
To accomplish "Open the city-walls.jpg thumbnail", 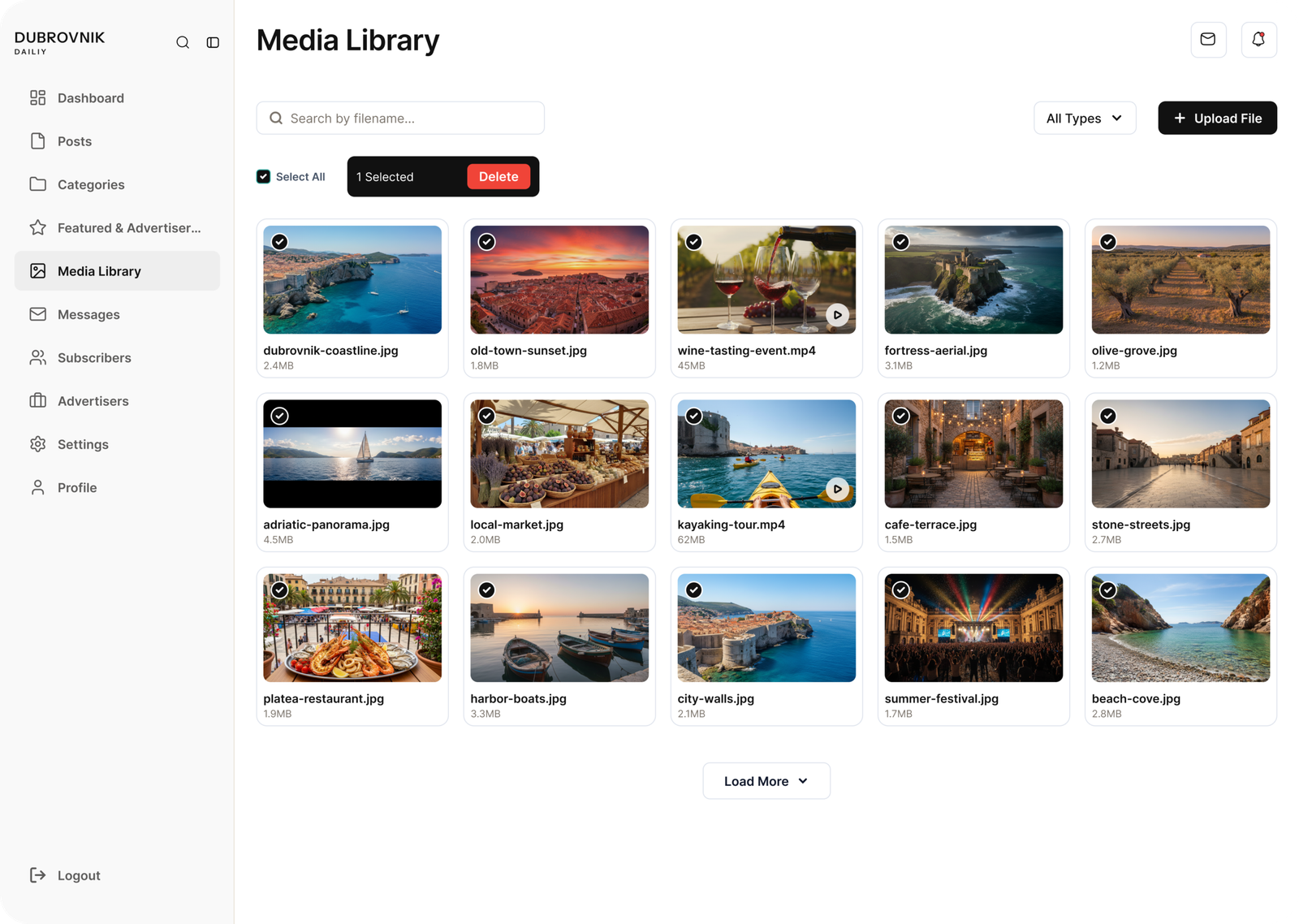I will (766, 628).
